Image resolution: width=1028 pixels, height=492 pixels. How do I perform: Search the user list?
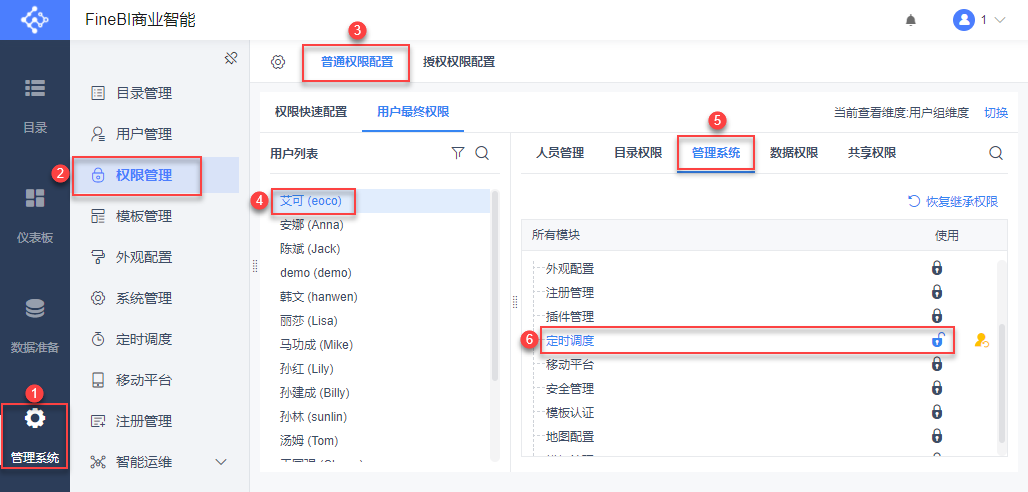482,153
